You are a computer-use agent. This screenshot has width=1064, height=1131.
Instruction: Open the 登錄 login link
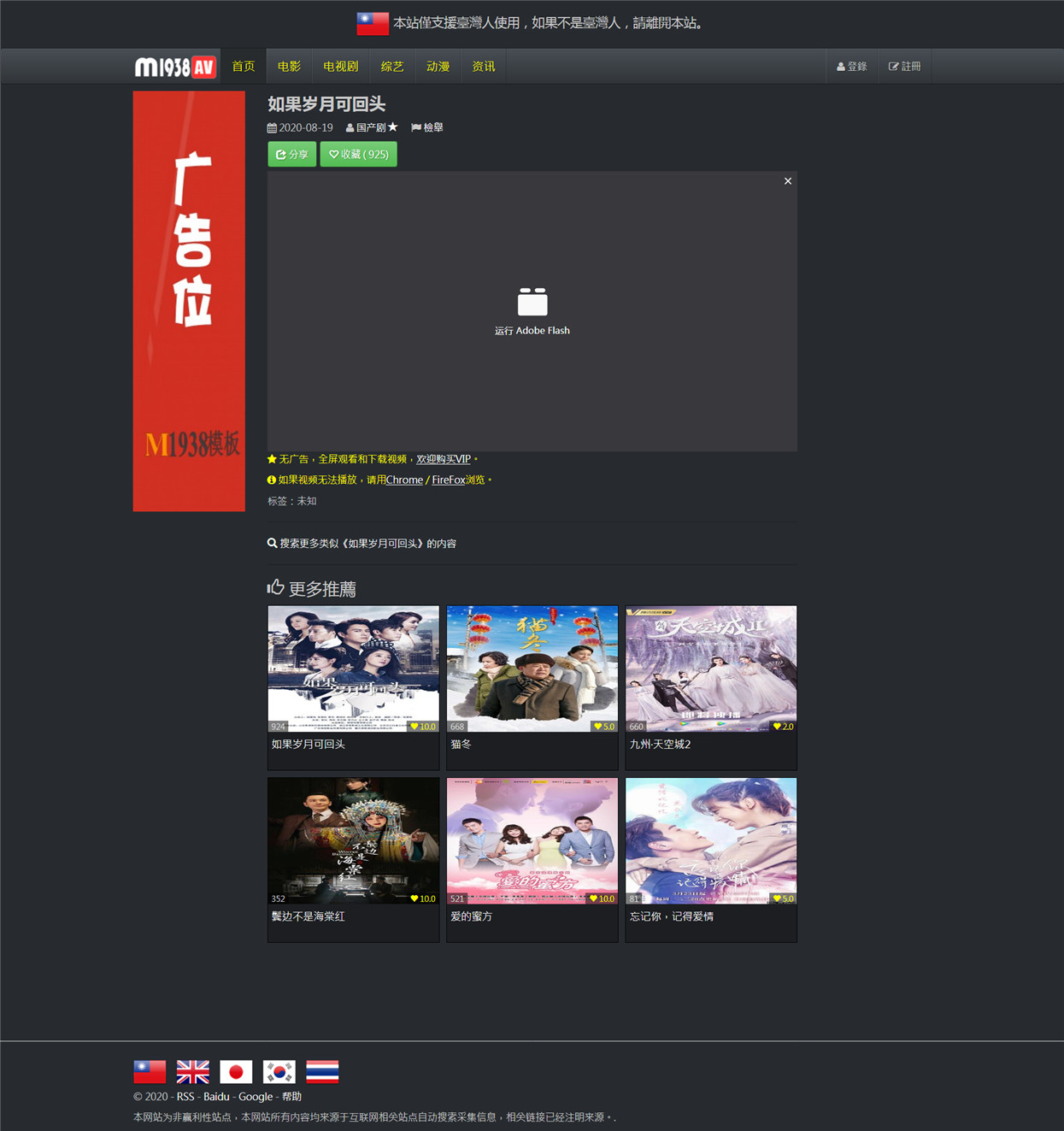click(x=852, y=67)
